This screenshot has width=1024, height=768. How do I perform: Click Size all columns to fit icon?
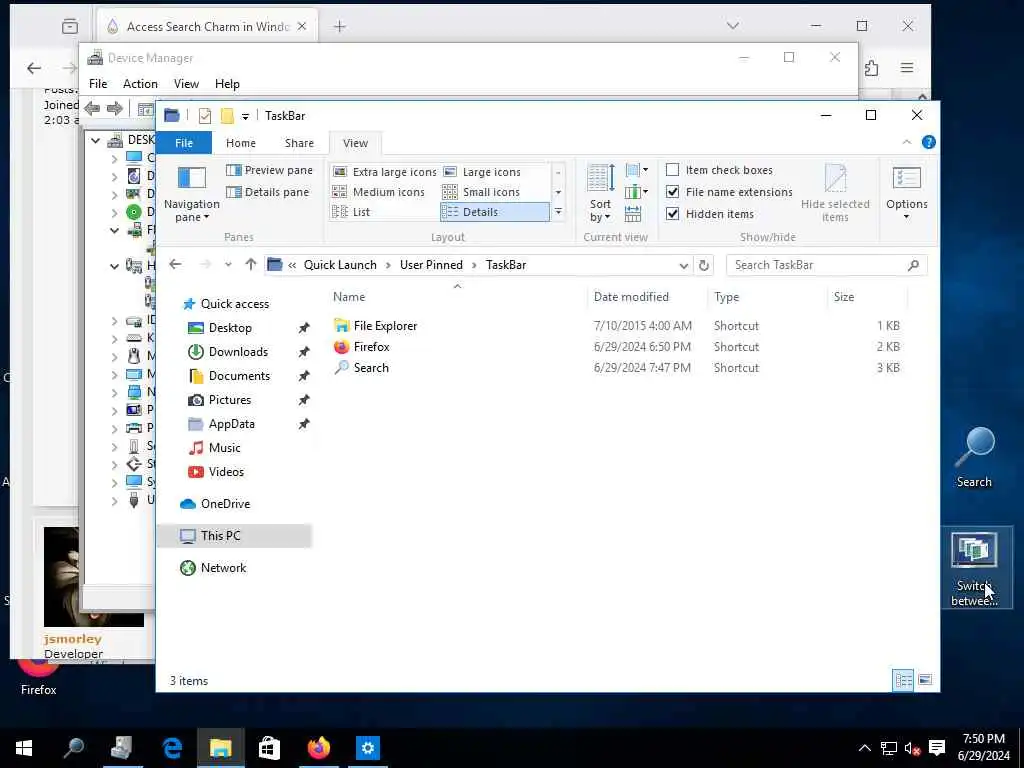coord(633,214)
